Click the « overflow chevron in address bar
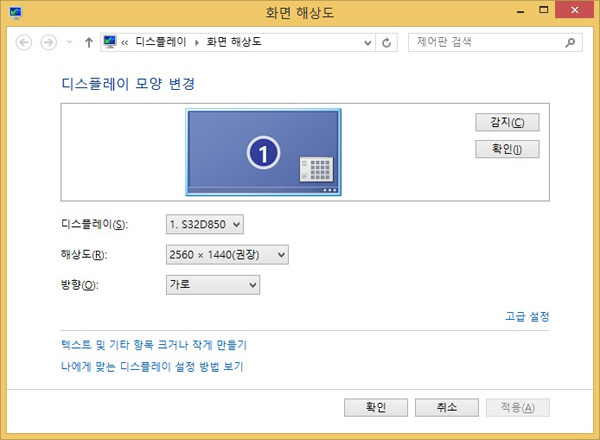 tap(124, 42)
